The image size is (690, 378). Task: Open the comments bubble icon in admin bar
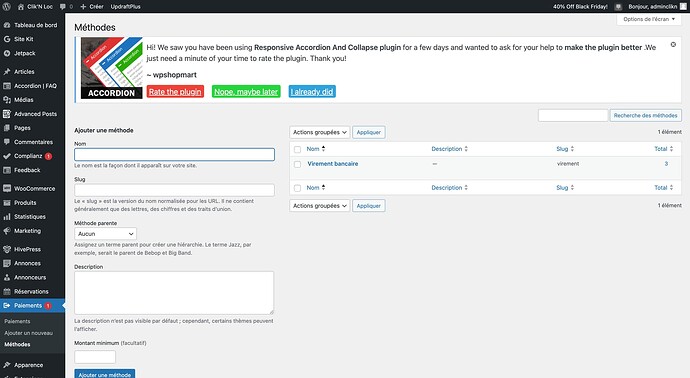tap(62, 7)
